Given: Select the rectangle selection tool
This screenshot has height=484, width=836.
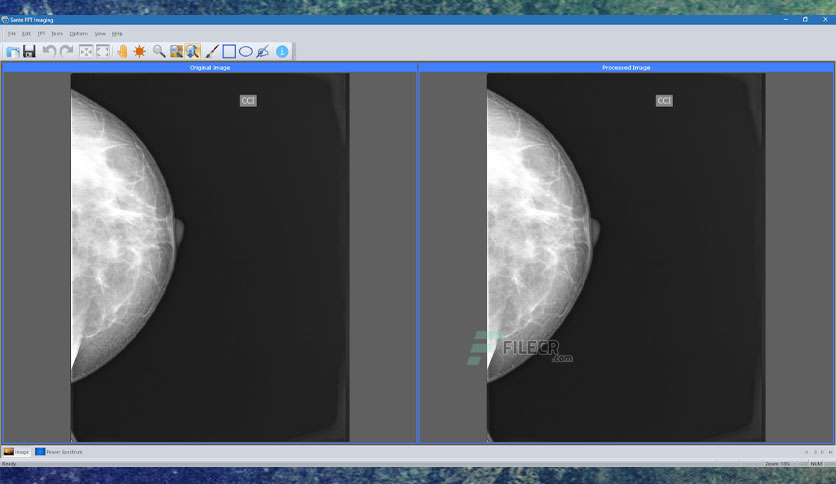Looking at the screenshot, I should tap(229, 51).
